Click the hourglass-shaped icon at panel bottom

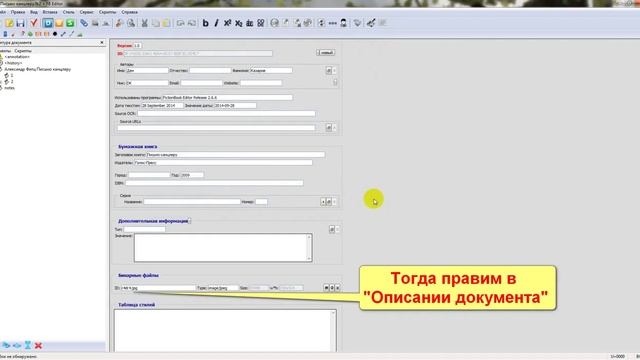(27, 346)
